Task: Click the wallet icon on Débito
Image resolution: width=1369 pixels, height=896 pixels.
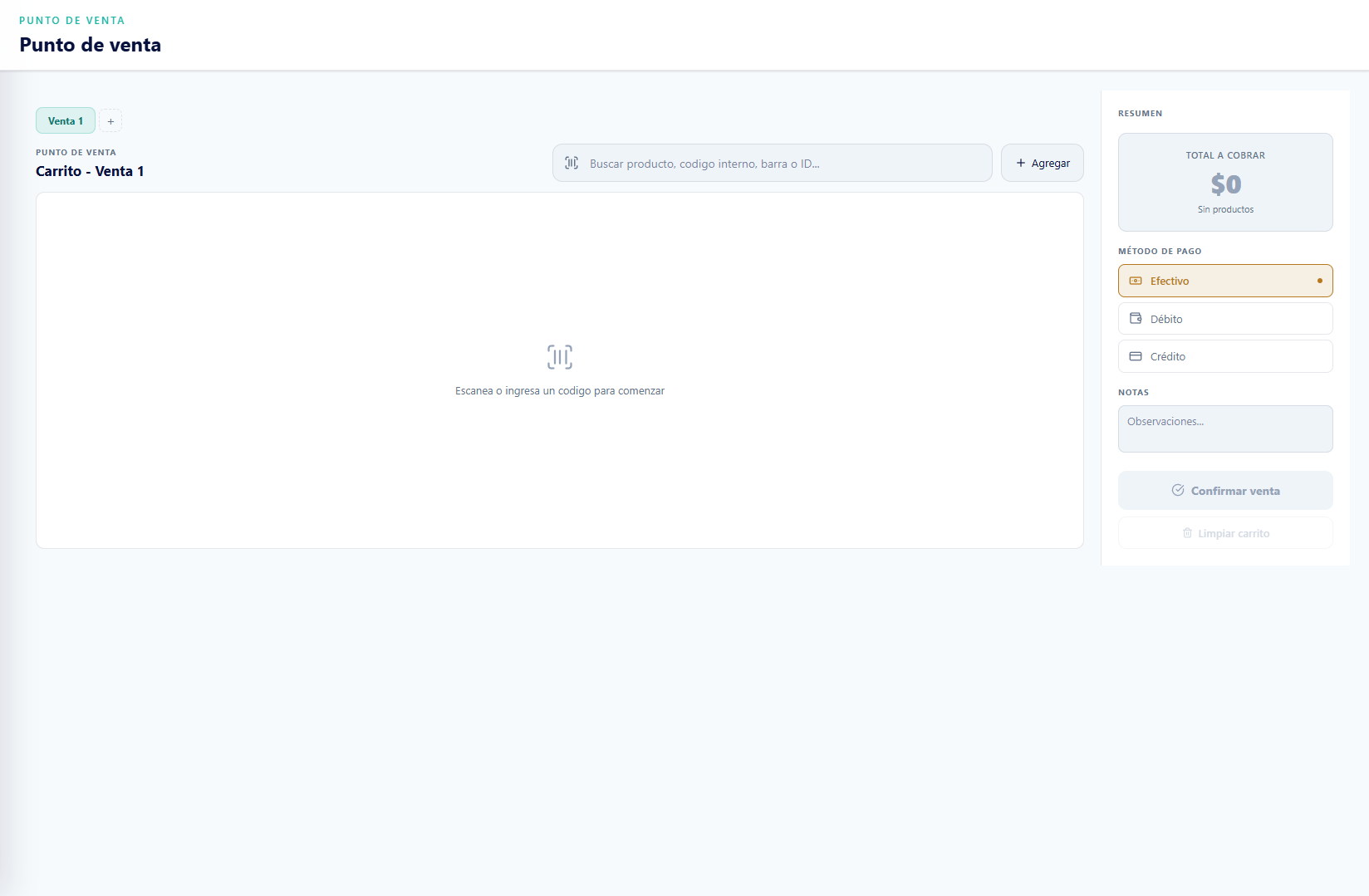Action: pyautogui.click(x=1136, y=319)
